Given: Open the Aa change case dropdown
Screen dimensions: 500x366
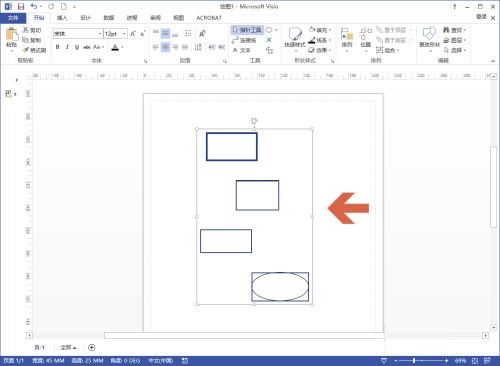Looking at the screenshot, I should coord(98,47).
